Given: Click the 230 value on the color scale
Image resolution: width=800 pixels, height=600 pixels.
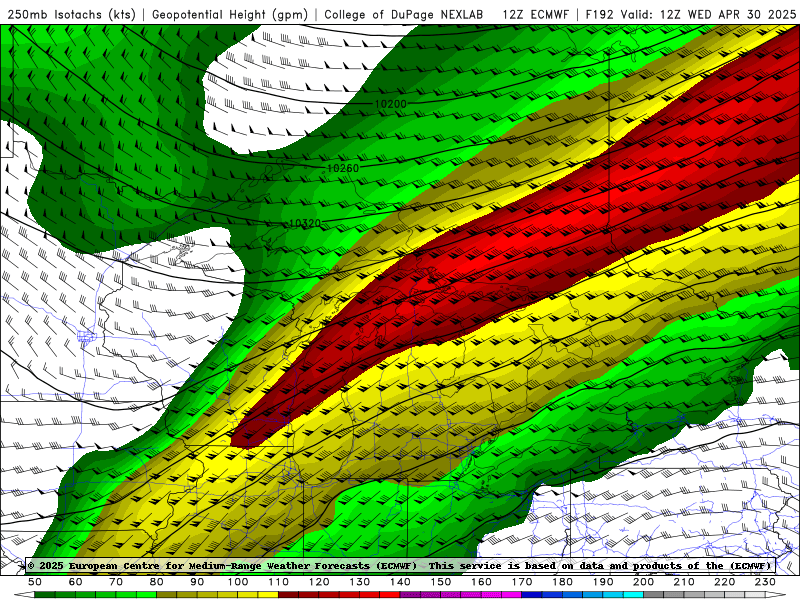Looking at the screenshot, I should pyautogui.click(x=765, y=582).
